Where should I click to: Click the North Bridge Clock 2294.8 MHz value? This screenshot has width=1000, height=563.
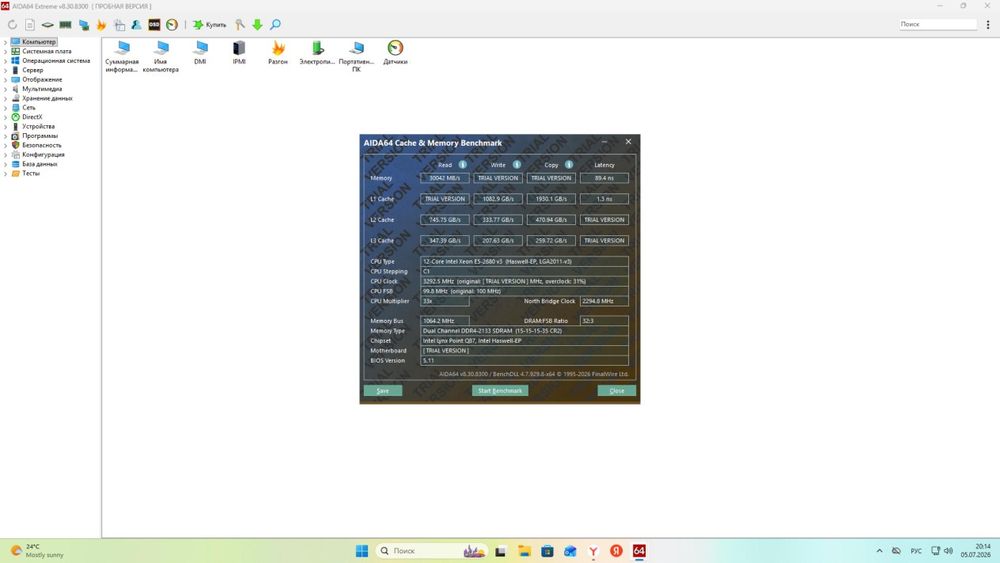(x=604, y=301)
